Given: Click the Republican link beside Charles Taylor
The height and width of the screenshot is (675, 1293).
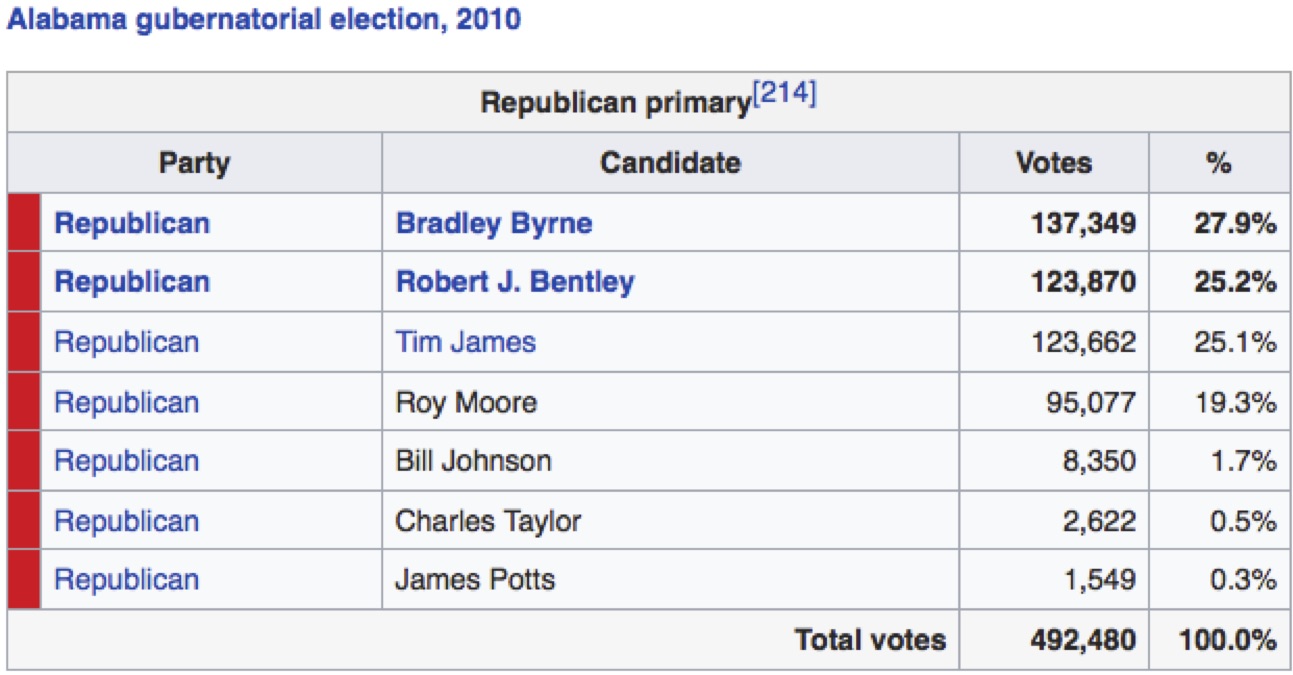Looking at the screenshot, I should (x=126, y=521).
